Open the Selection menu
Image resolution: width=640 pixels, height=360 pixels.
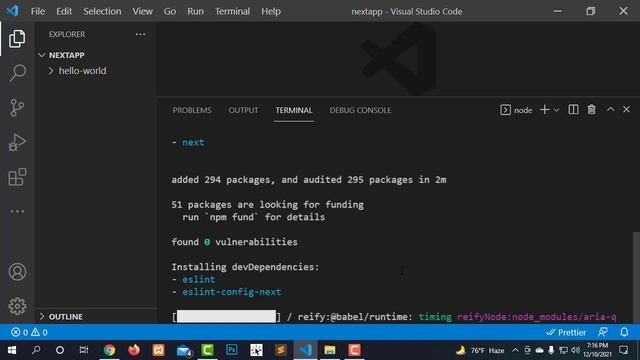(x=102, y=11)
